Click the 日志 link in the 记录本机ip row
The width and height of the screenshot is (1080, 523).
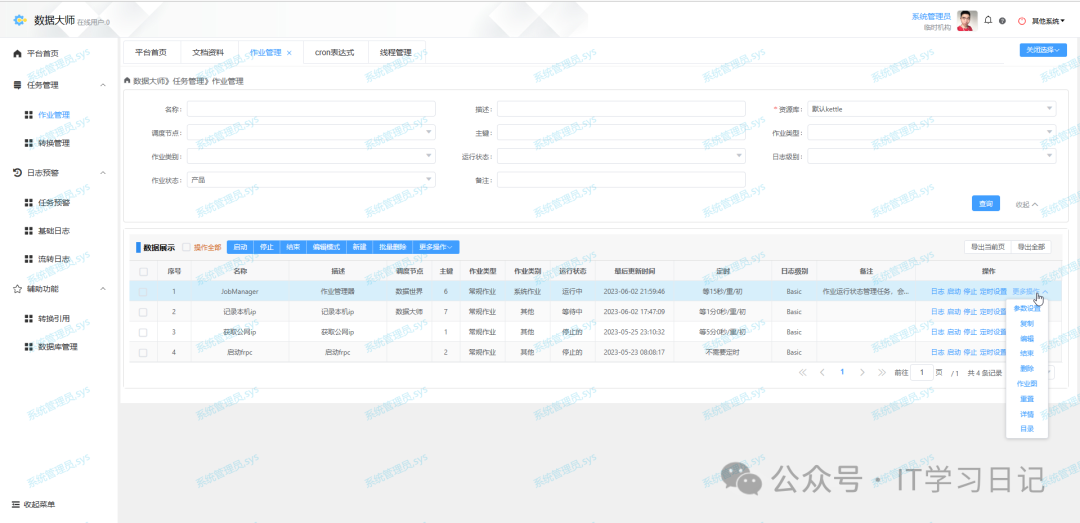pyautogui.click(x=937, y=312)
